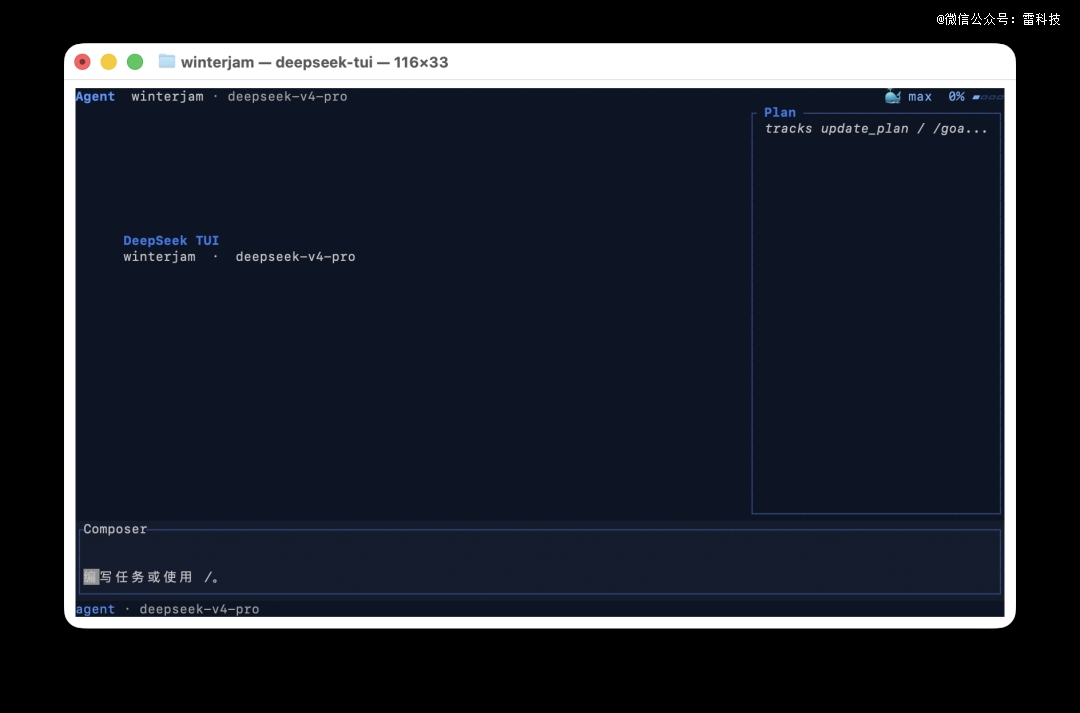The height and width of the screenshot is (713, 1080).
Task: Maximize the terminal with green button
Action: tap(135, 62)
